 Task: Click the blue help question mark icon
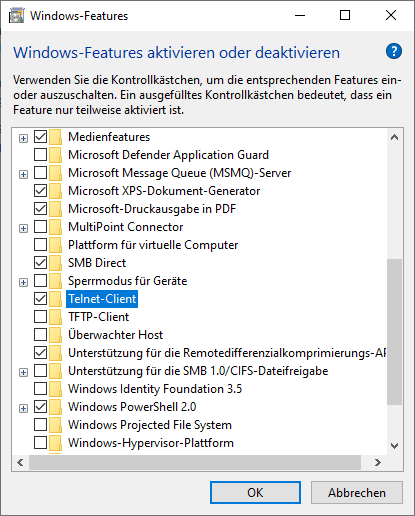[x=394, y=51]
